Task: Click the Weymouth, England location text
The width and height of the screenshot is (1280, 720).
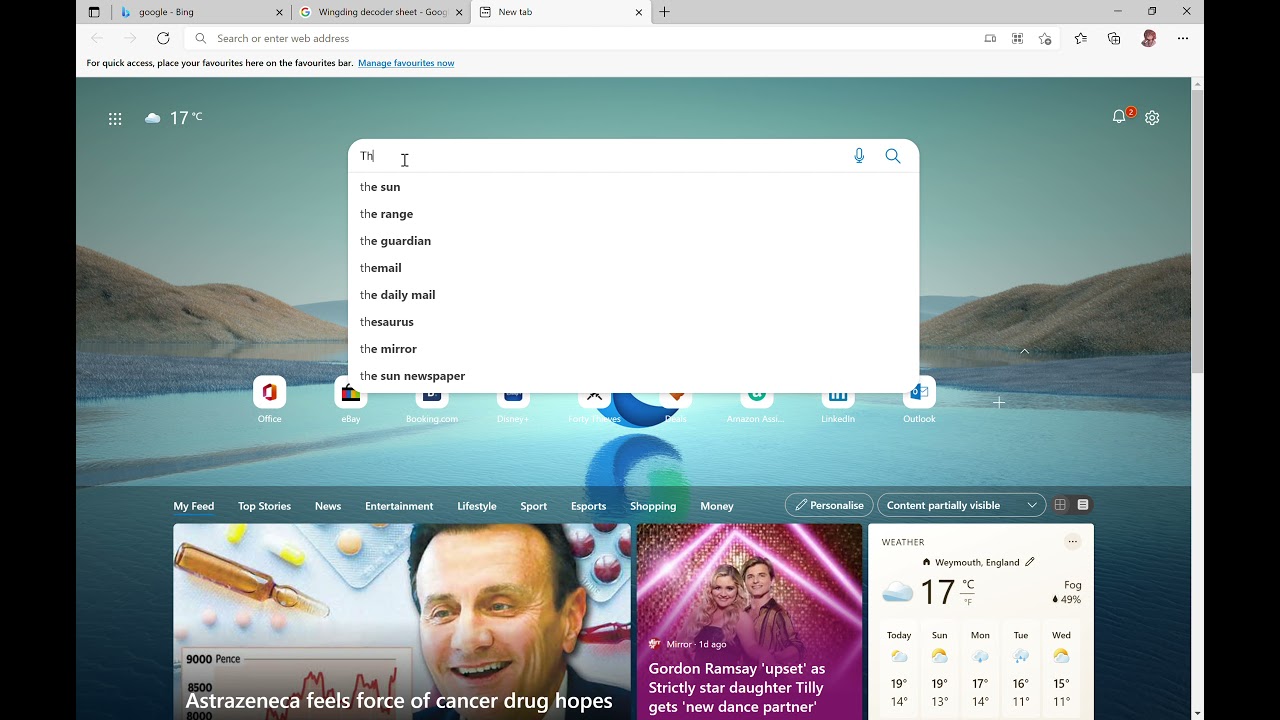Action: tap(977, 562)
